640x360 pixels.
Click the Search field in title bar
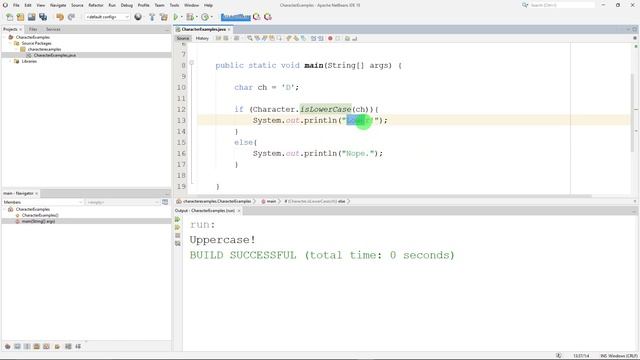click(562, 5)
